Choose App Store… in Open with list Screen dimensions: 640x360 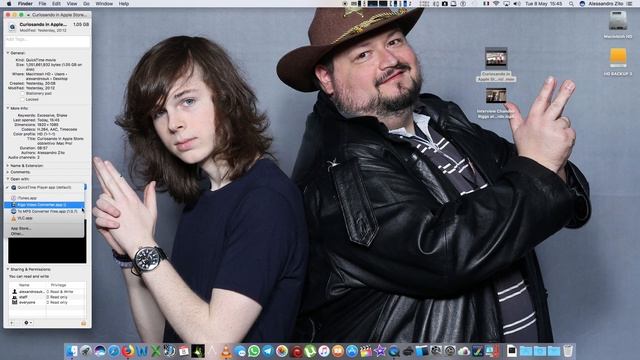pyautogui.click(x=44, y=229)
